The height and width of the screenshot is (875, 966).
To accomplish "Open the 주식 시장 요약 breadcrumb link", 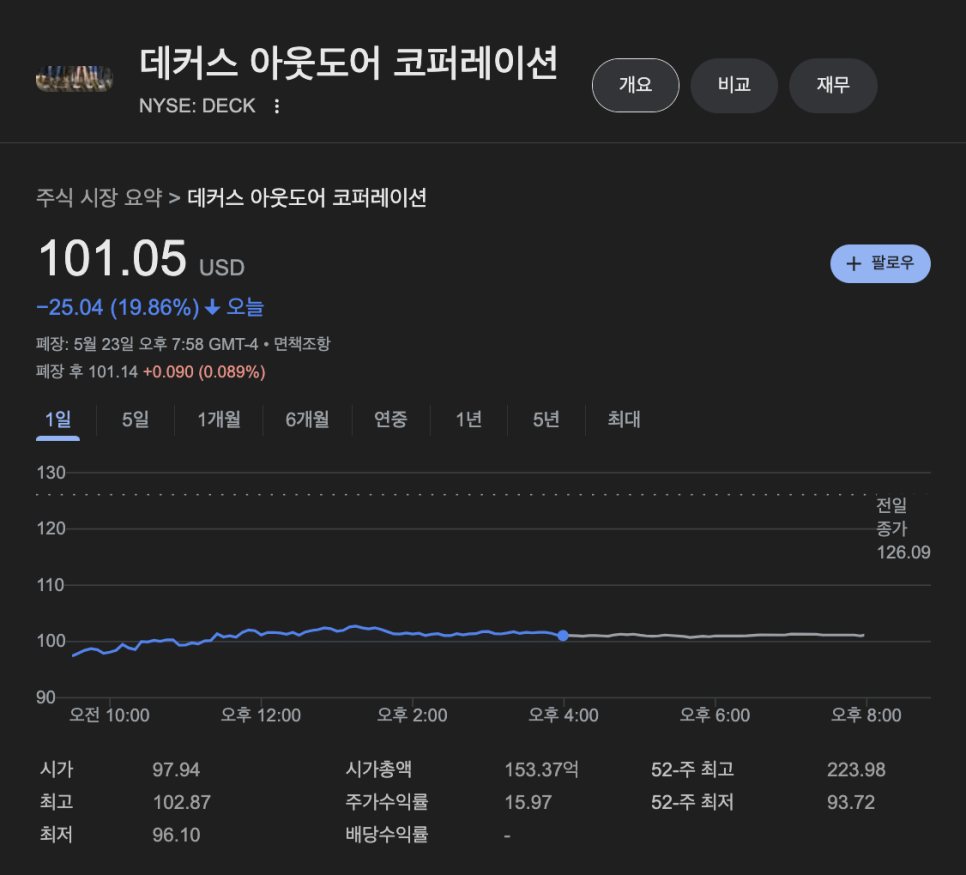I will 99,198.
